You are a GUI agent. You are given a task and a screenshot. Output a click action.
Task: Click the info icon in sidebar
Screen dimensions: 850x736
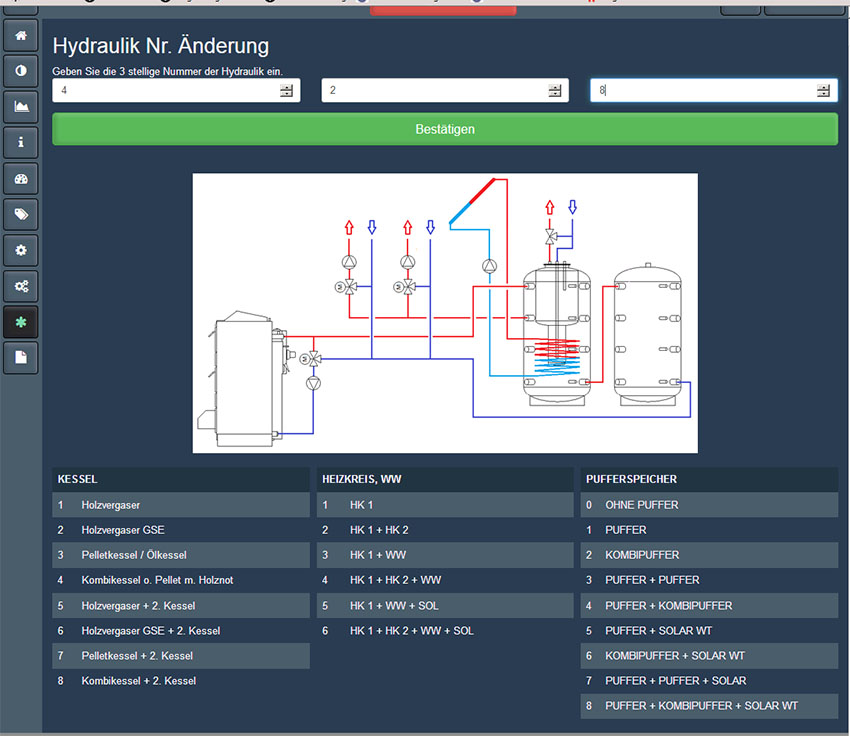click(21, 142)
